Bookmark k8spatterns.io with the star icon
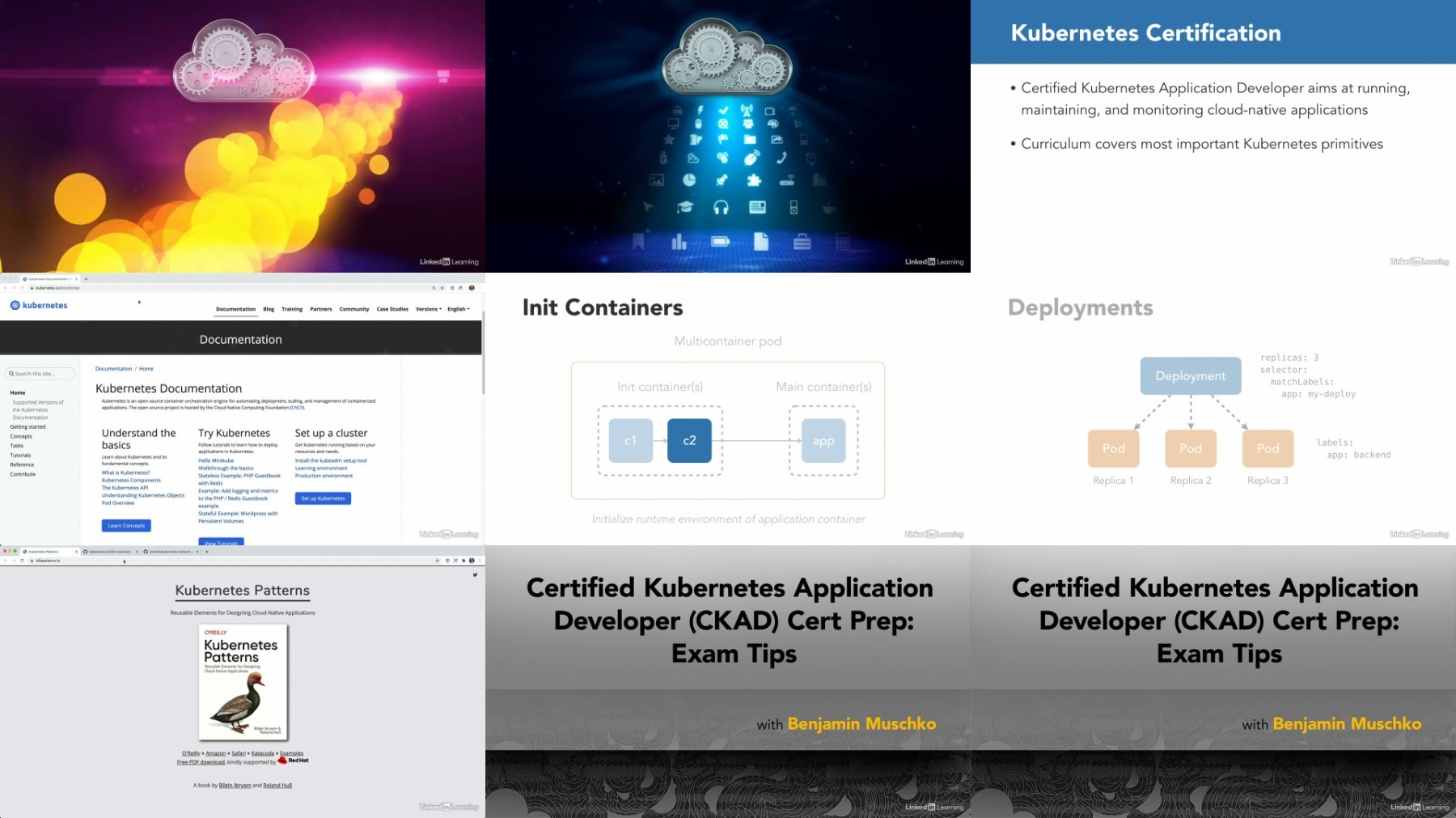The image size is (1456, 818). [x=438, y=560]
